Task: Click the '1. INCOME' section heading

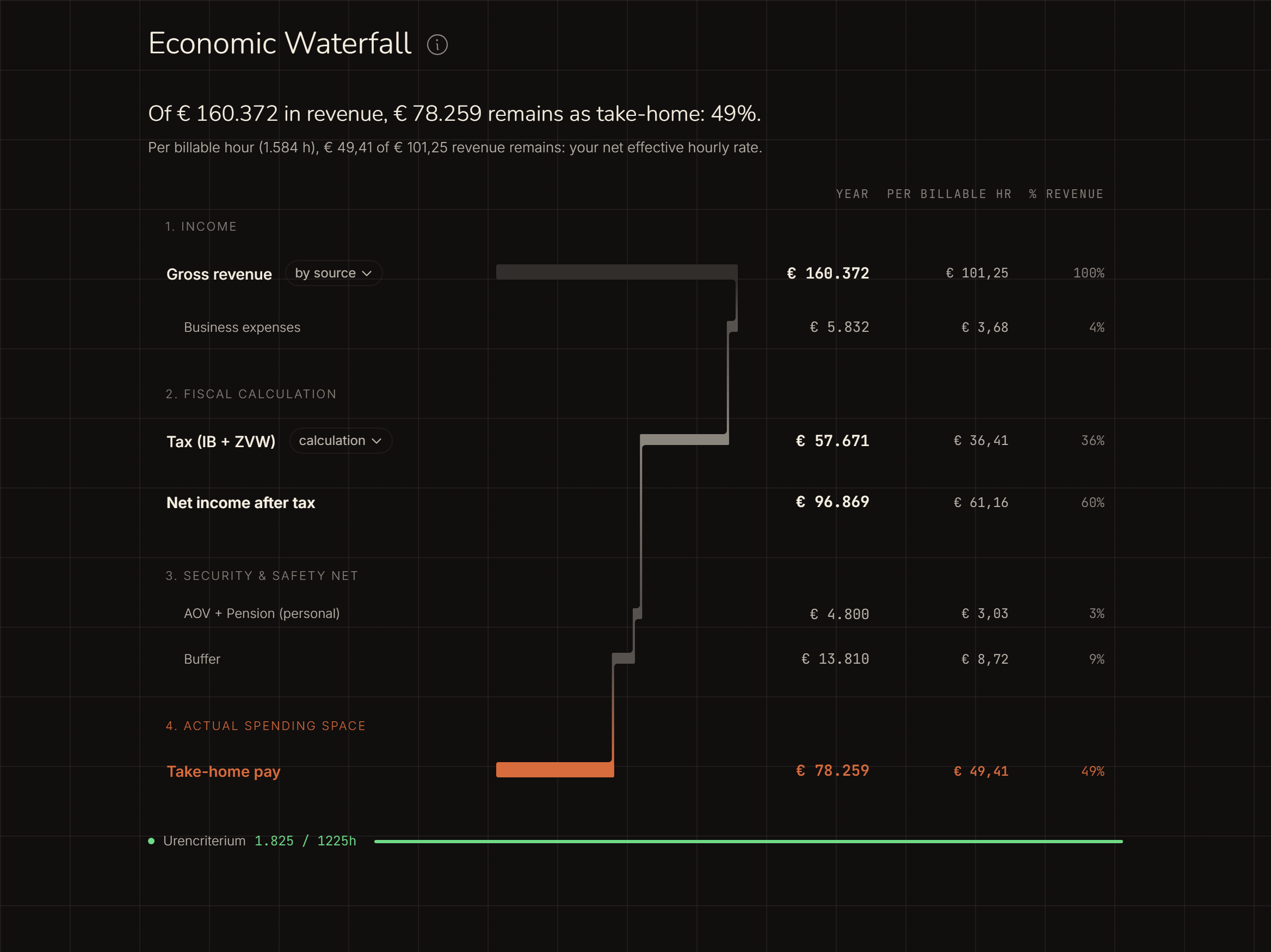Action: tap(201, 226)
